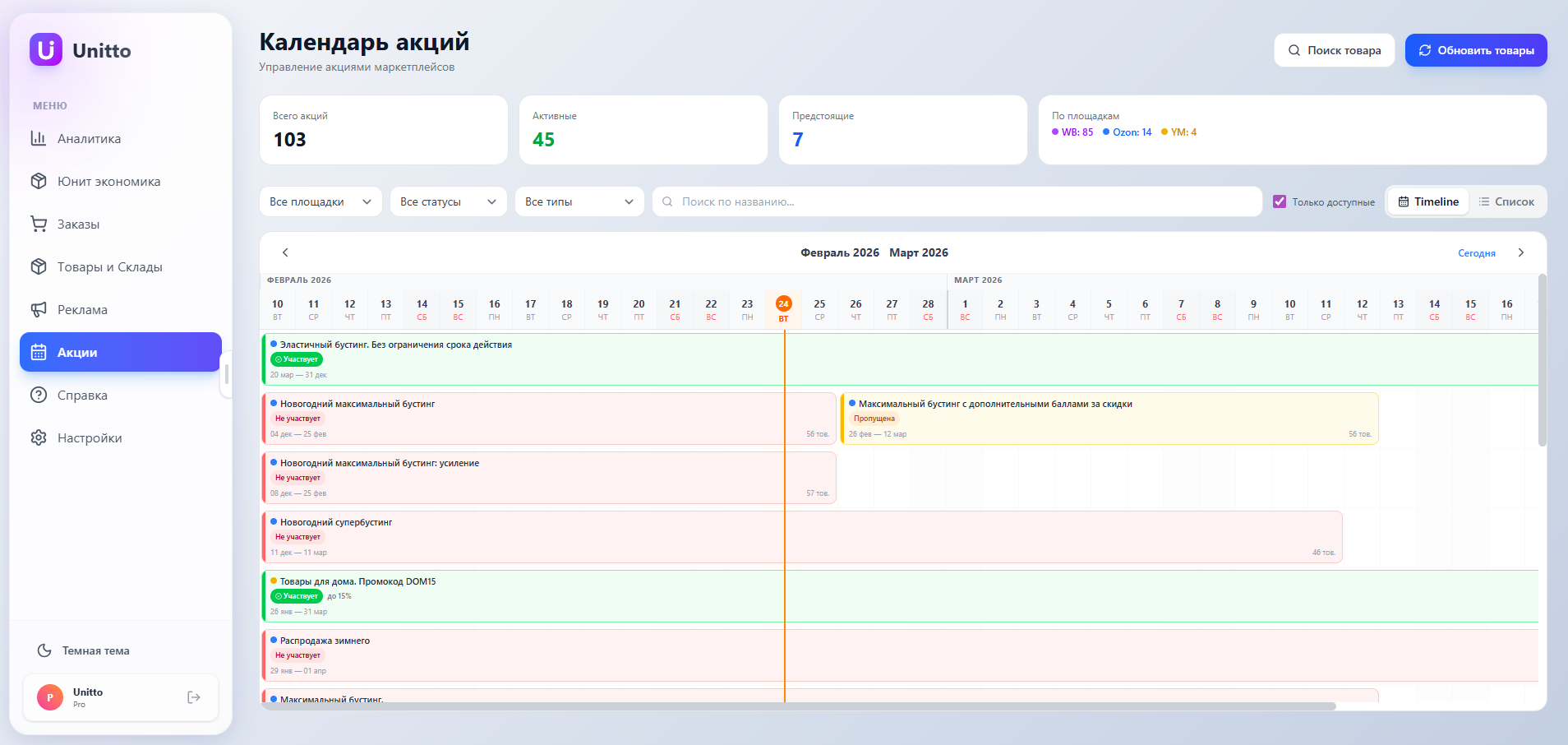Open the Все статусы dropdown
1568x745 pixels.
point(448,201)
